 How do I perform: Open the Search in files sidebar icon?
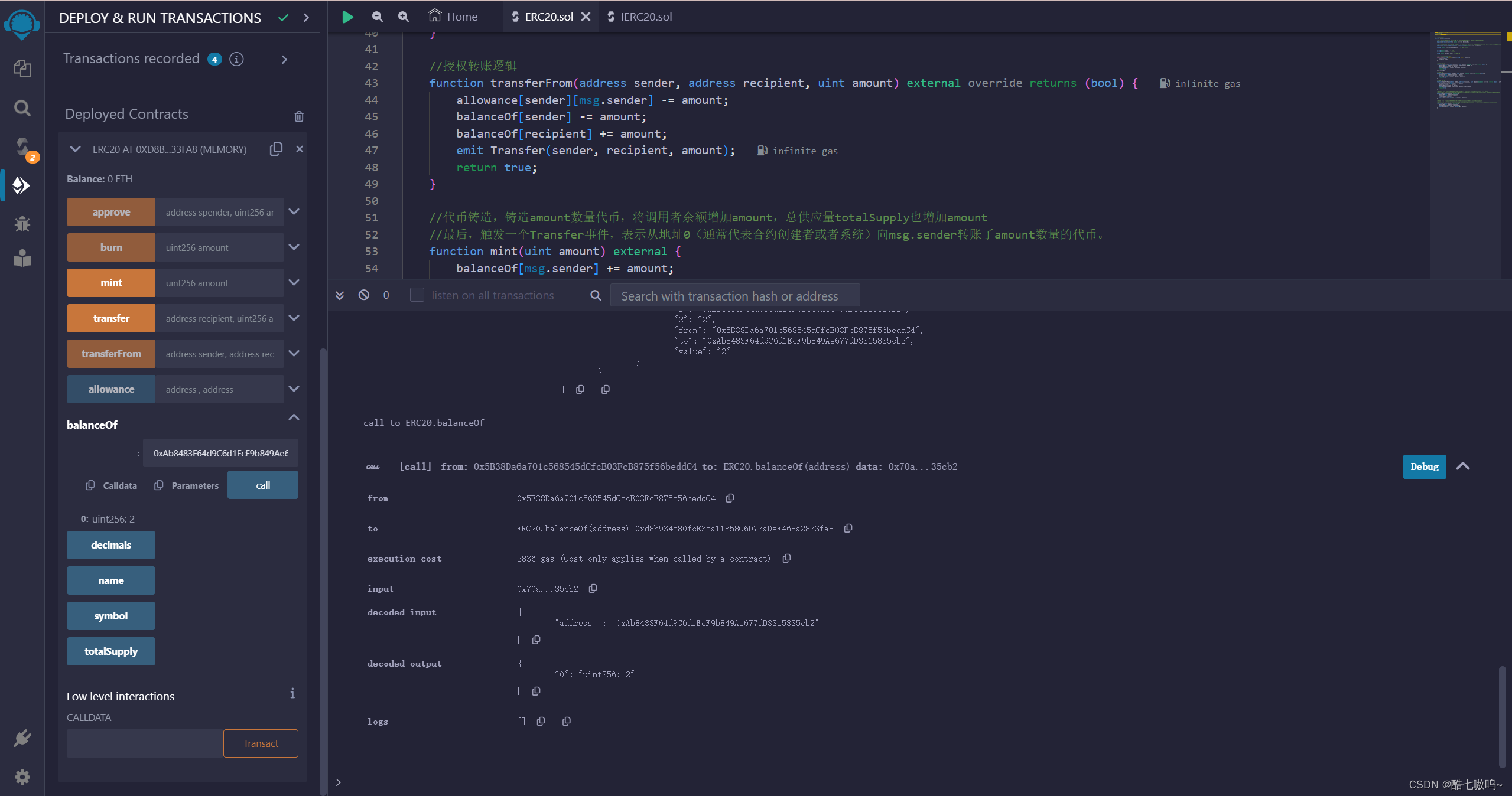[x=22, y=108]
